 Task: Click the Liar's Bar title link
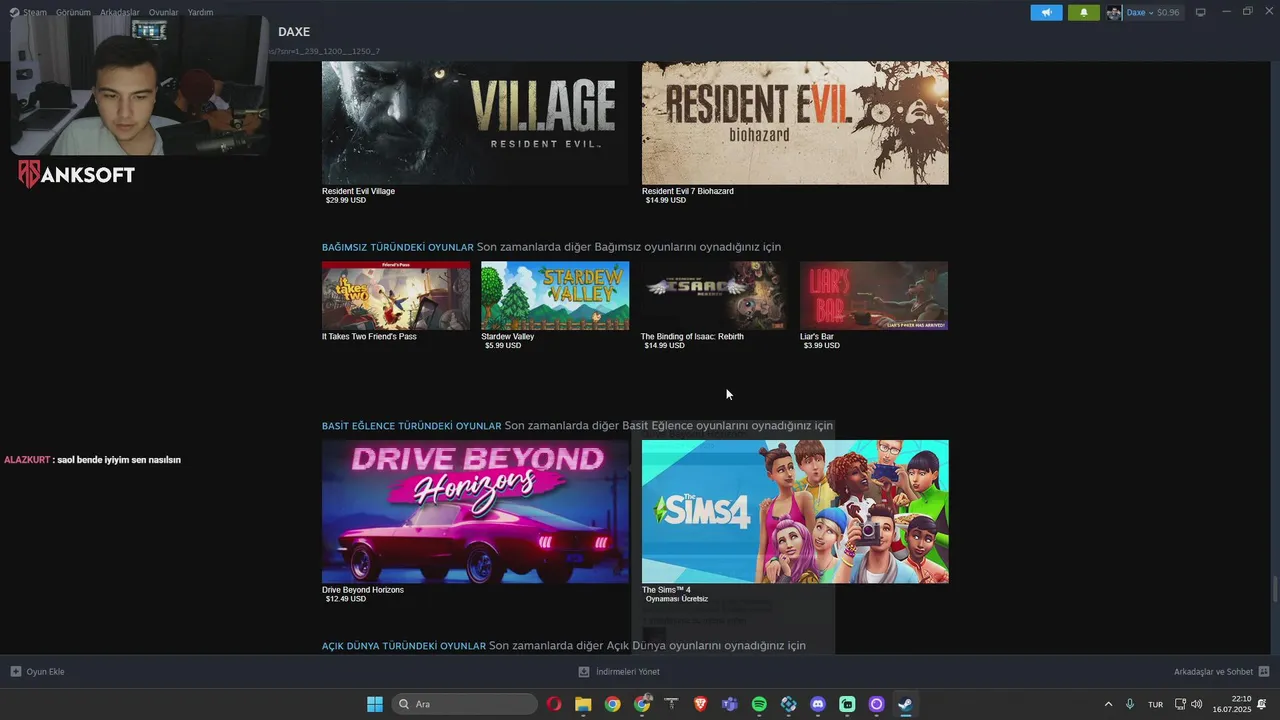coord(817,337)
